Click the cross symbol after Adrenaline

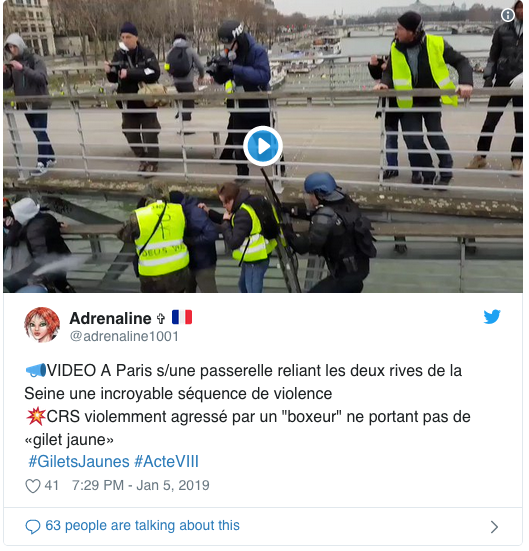(161, 318)
